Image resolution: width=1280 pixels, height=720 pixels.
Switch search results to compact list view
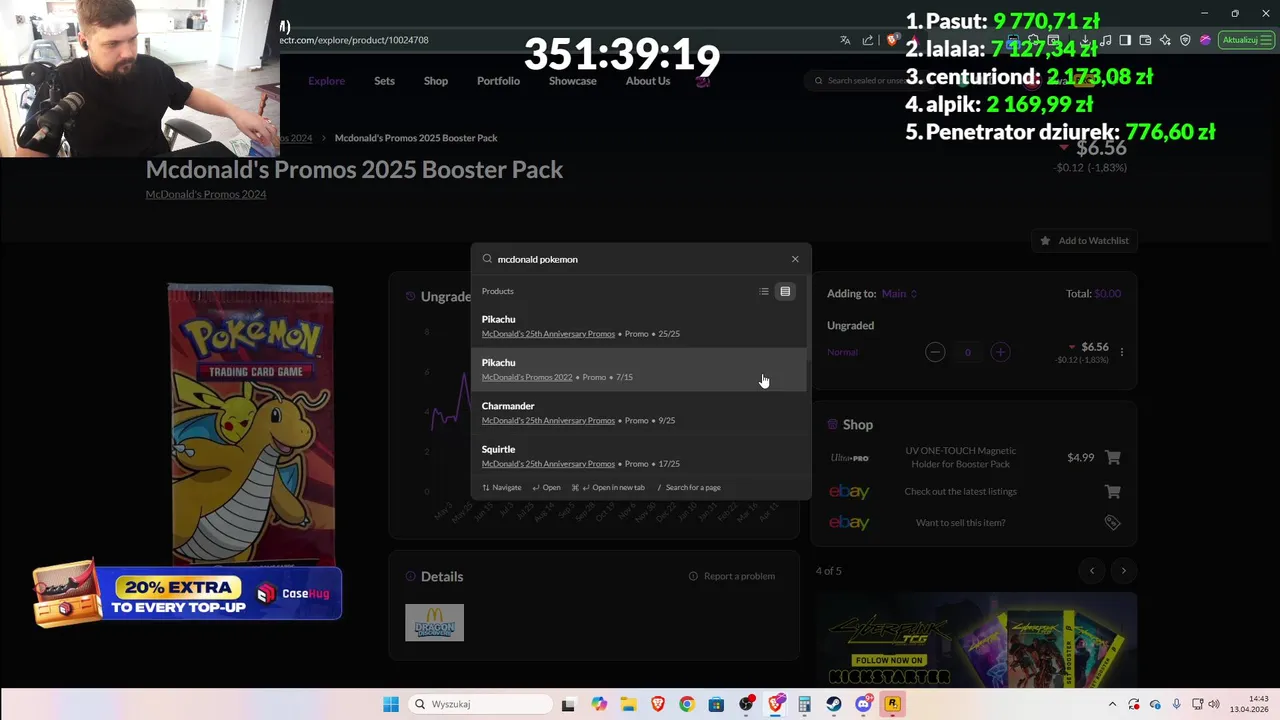[764, 291]
